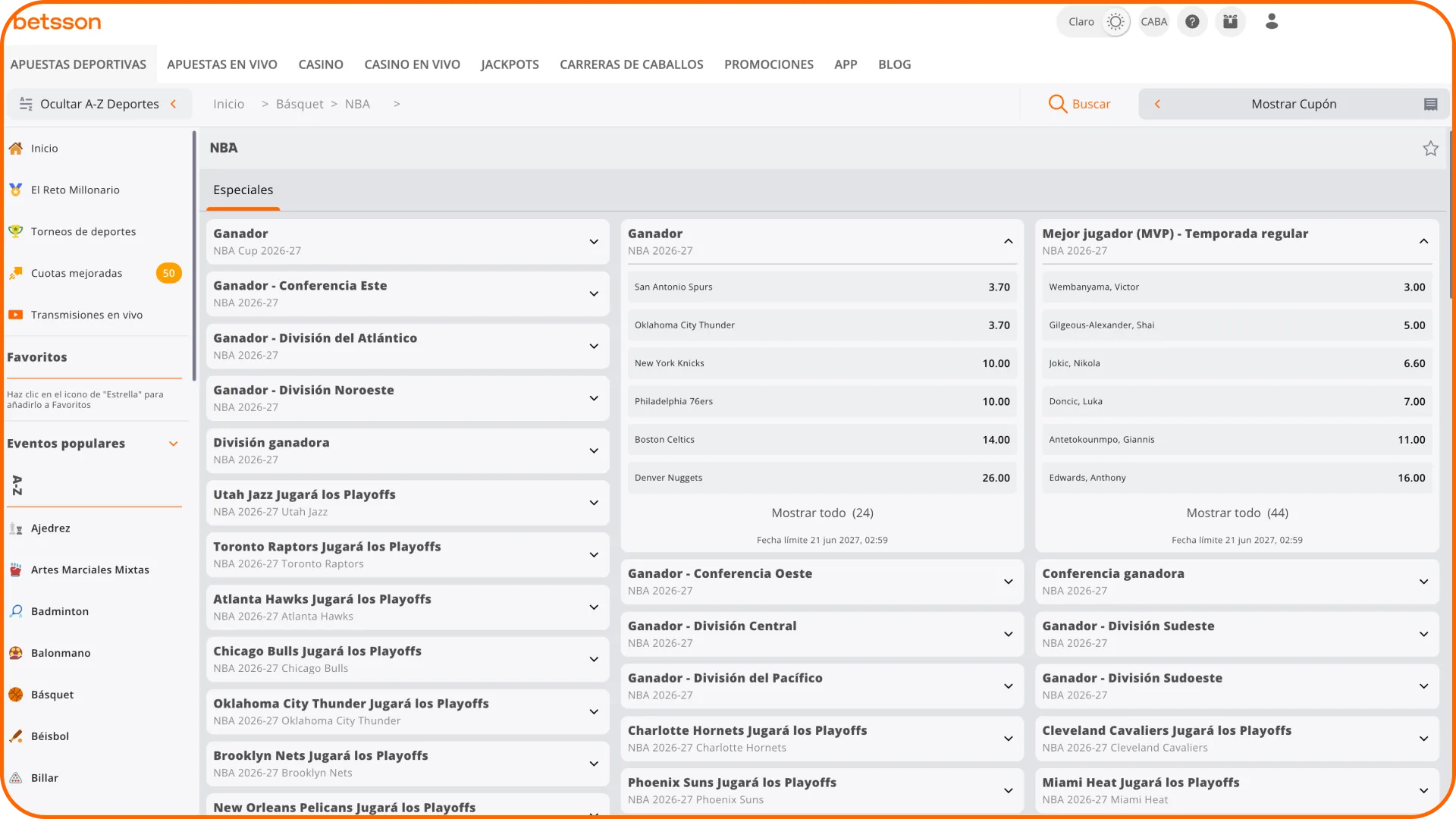The image size is (1456, 819).
Task: Toggle the Claro light theme switch
Action: (1115, 22)
